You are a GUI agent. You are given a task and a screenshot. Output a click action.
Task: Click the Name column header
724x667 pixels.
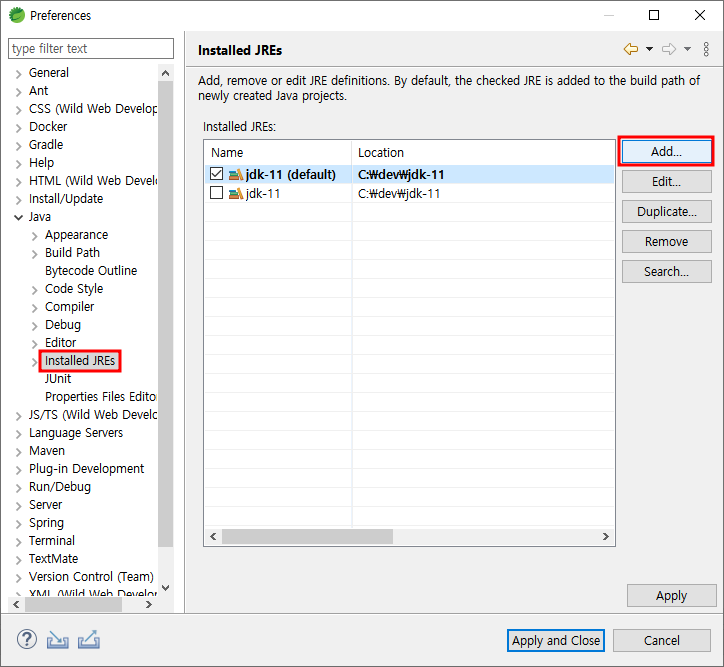point(278,152)
